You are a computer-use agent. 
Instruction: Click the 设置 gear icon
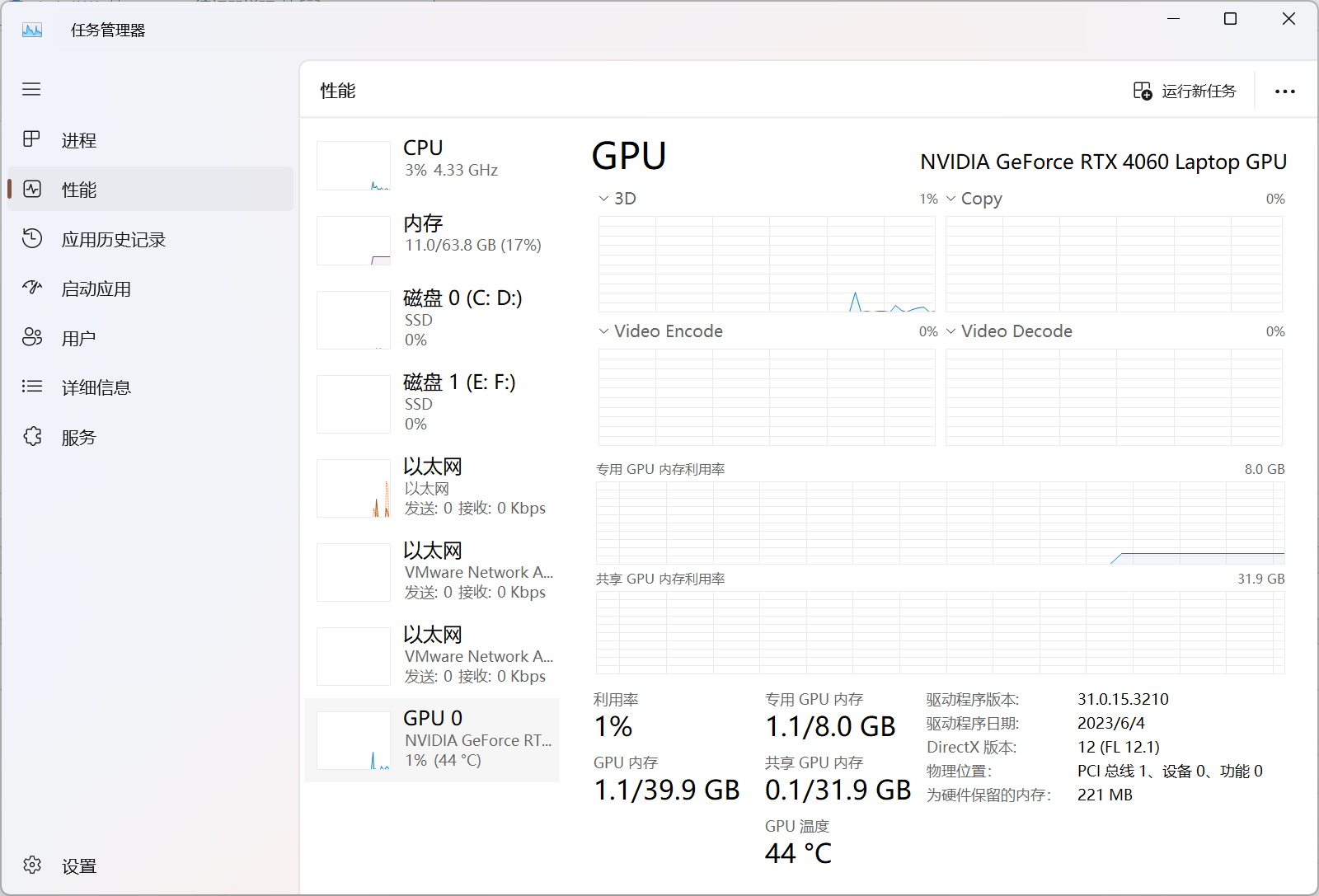pyautogui.click(x=32, y=865)
